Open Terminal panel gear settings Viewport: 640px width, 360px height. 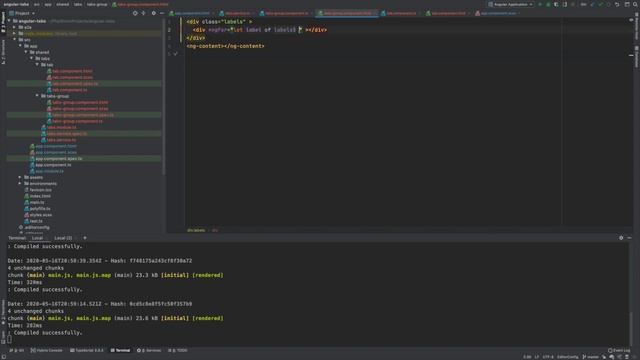[x=621, y=238]
